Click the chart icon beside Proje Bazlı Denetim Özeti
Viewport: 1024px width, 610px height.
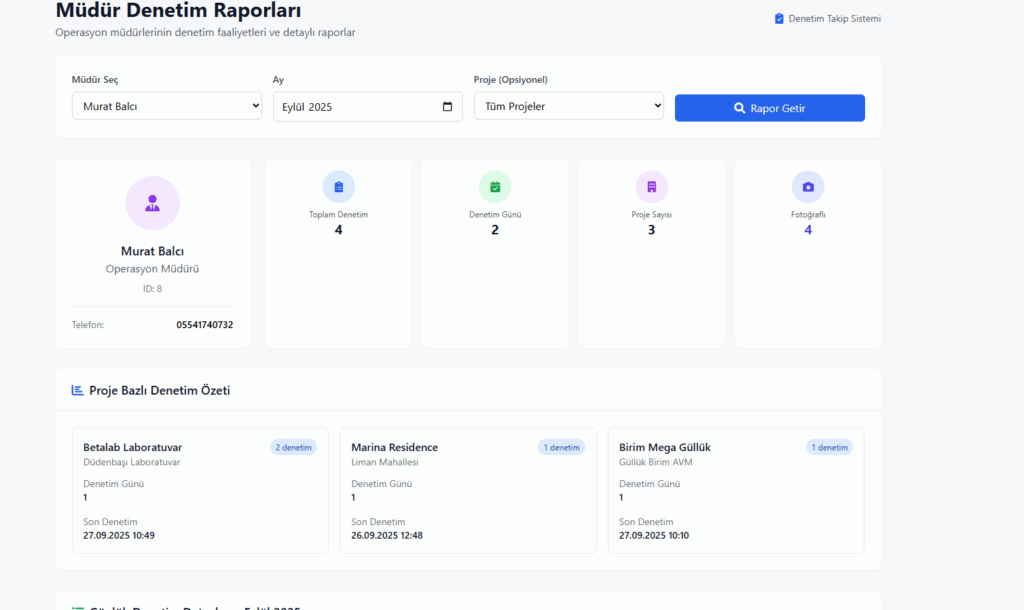coord(78,390)
